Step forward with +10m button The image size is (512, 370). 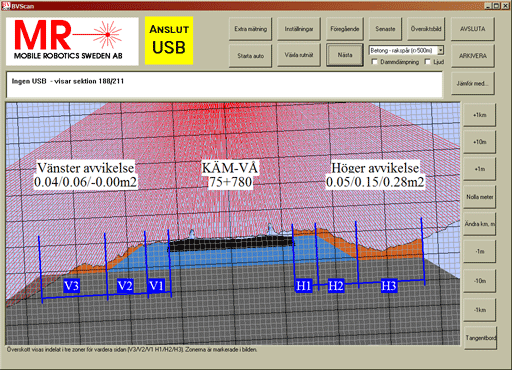click(x=479, y=142)
